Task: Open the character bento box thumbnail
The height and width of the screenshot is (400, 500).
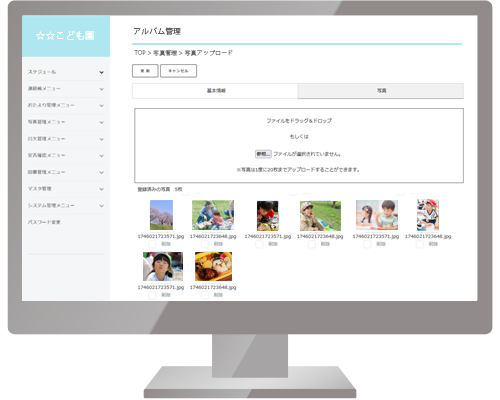Action: (213, 266)
